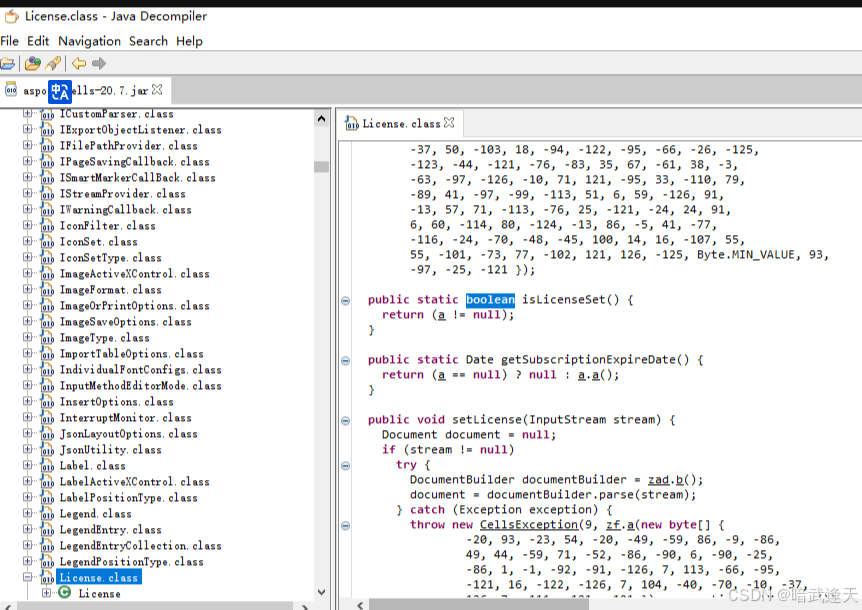Collapse the throw statement fold marker
Screen dimensions: 862x610
pos(345,525)
